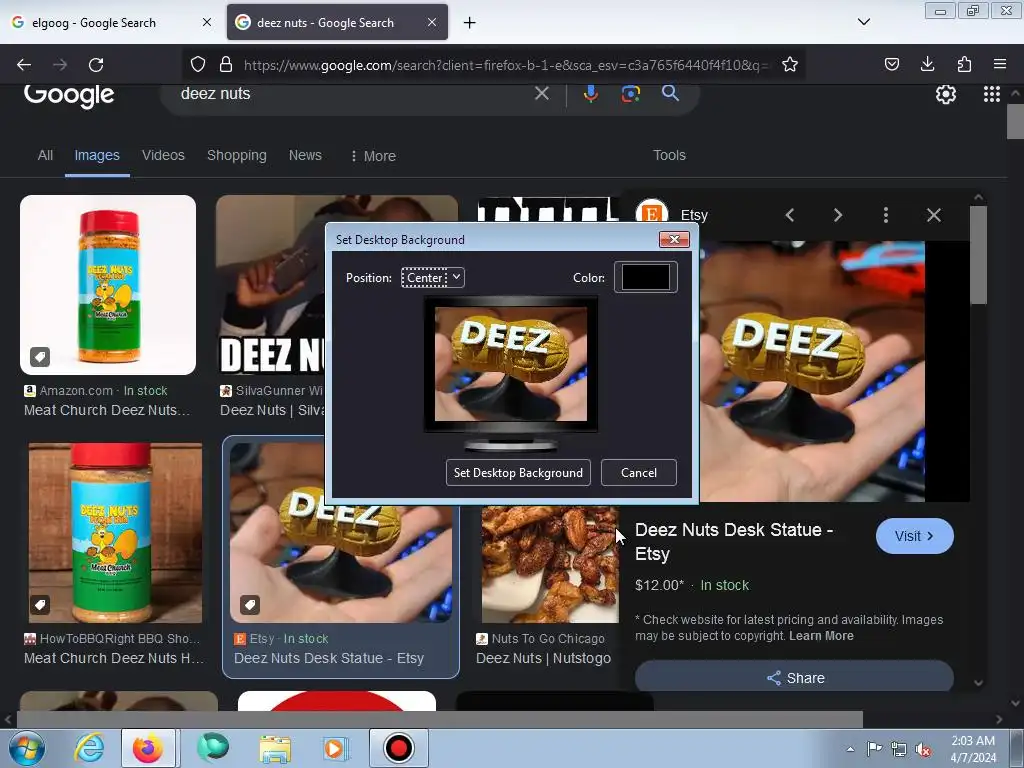Open the file explorer taskbar icon
The image size is (1024, 768).
[275, 748]
